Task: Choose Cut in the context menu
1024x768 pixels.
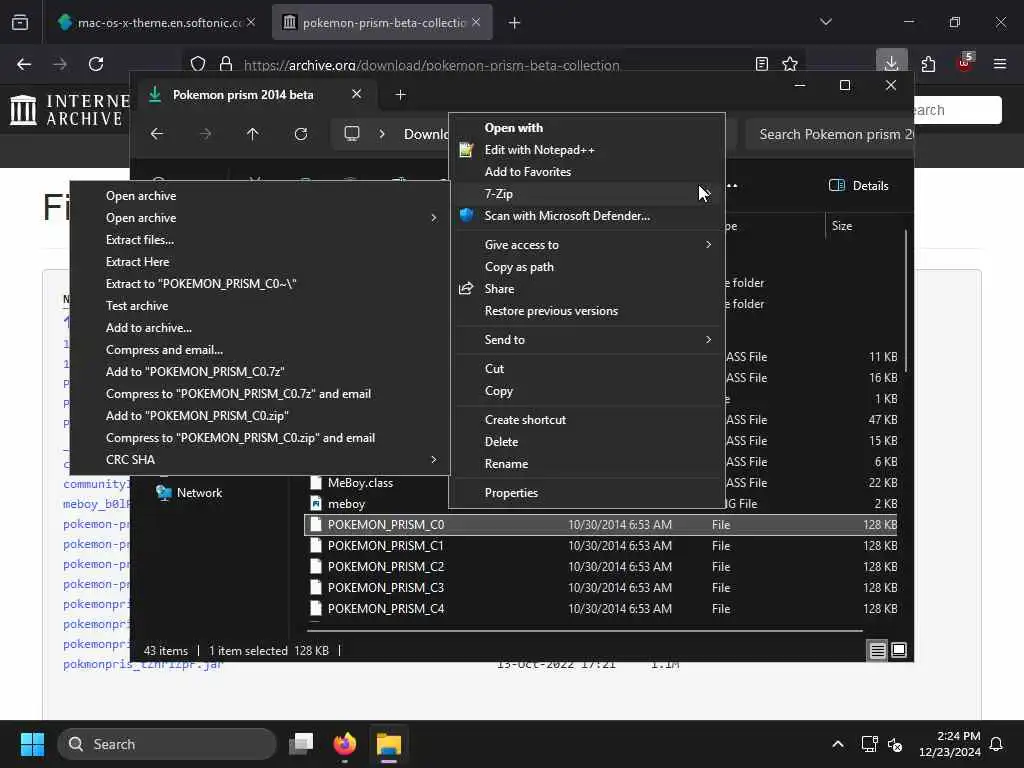Action: pos(587,369)
